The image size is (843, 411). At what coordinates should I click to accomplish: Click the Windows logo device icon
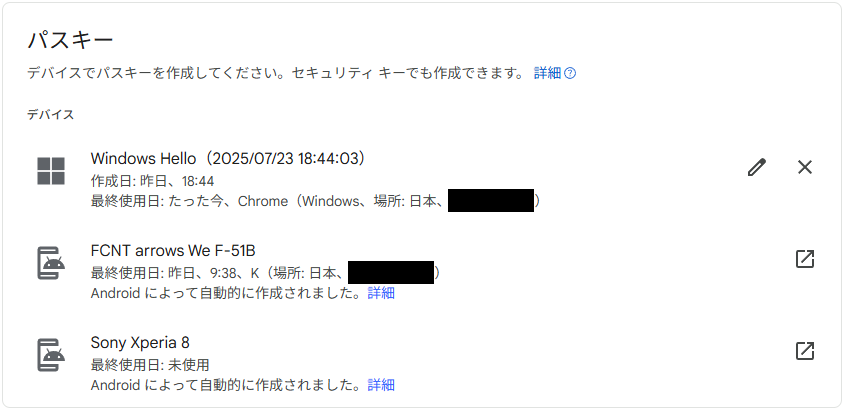[51, 171]
